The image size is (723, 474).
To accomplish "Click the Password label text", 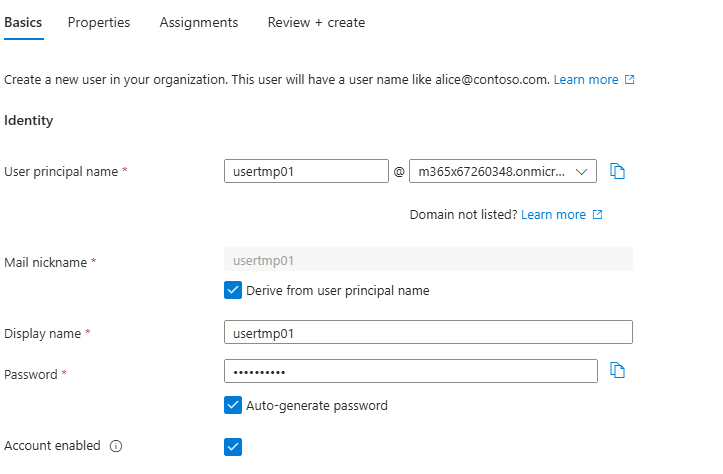I will 31,374.
